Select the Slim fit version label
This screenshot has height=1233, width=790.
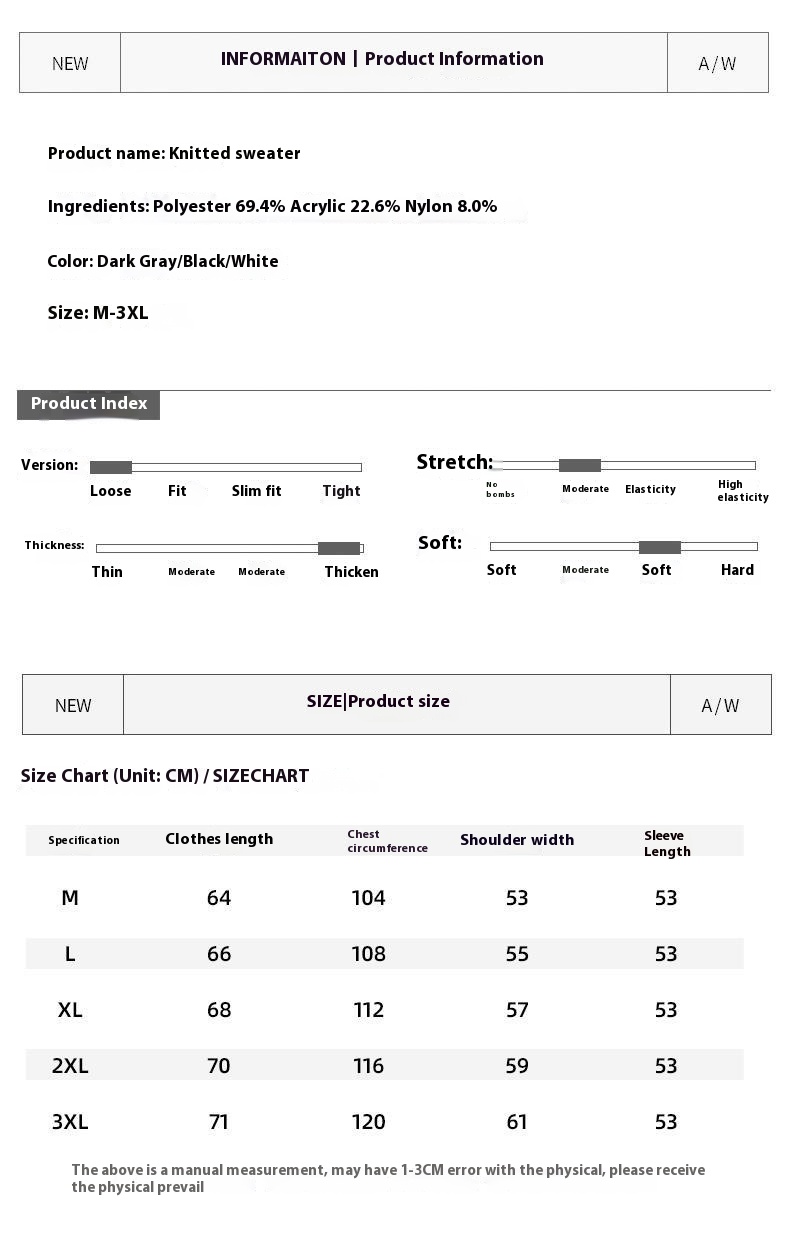[x=256, y=491]
